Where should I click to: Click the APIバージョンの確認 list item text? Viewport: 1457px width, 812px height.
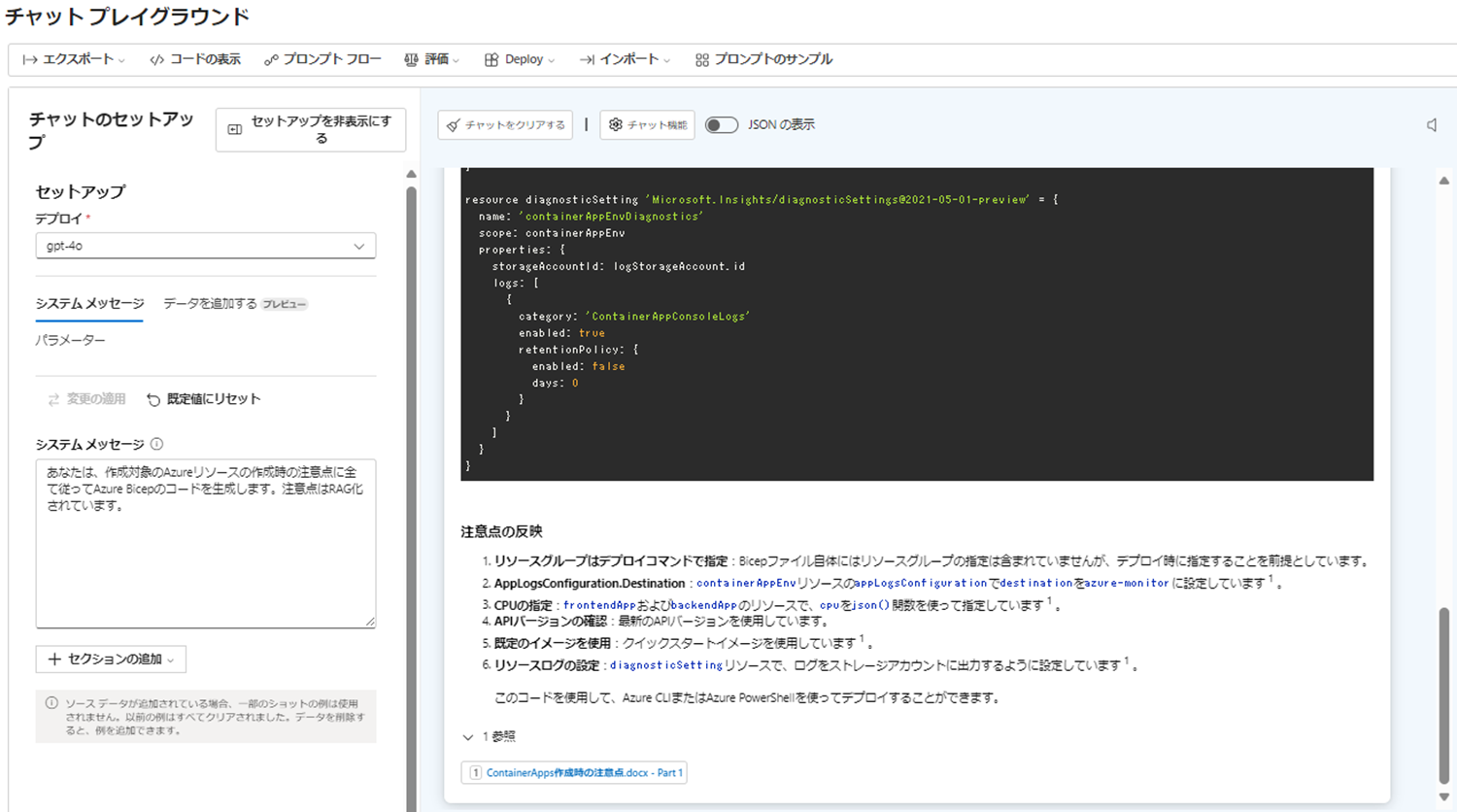(550, 622)
